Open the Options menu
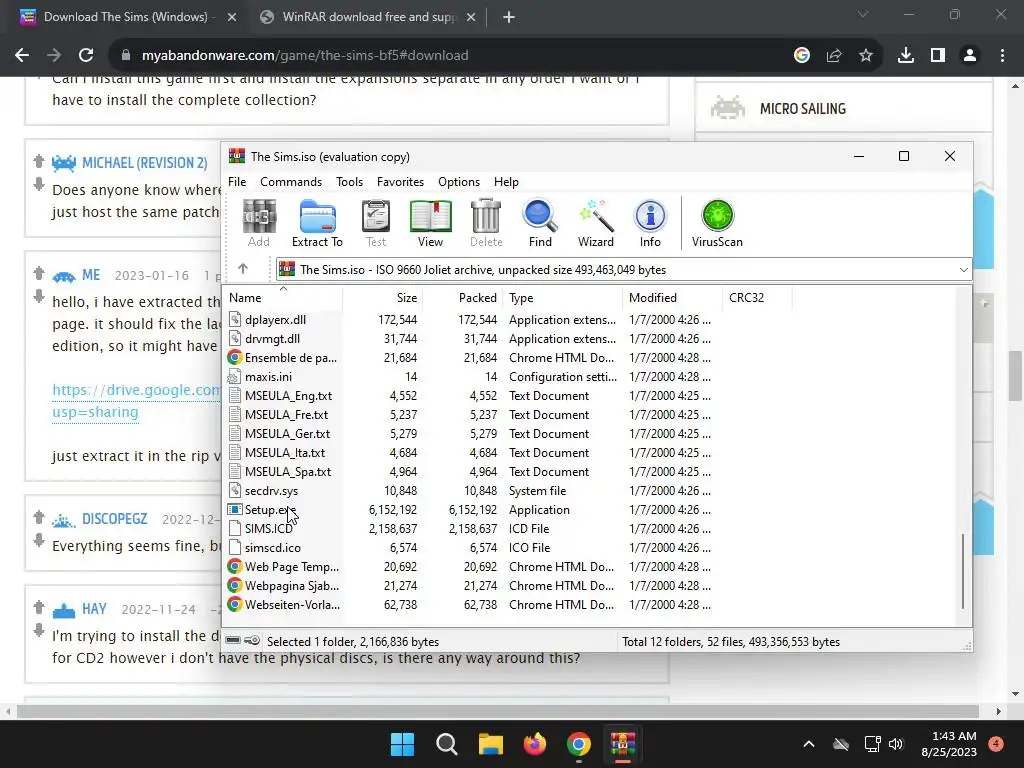This screenshot has height=768, width=1024. (x=459, y=182)
